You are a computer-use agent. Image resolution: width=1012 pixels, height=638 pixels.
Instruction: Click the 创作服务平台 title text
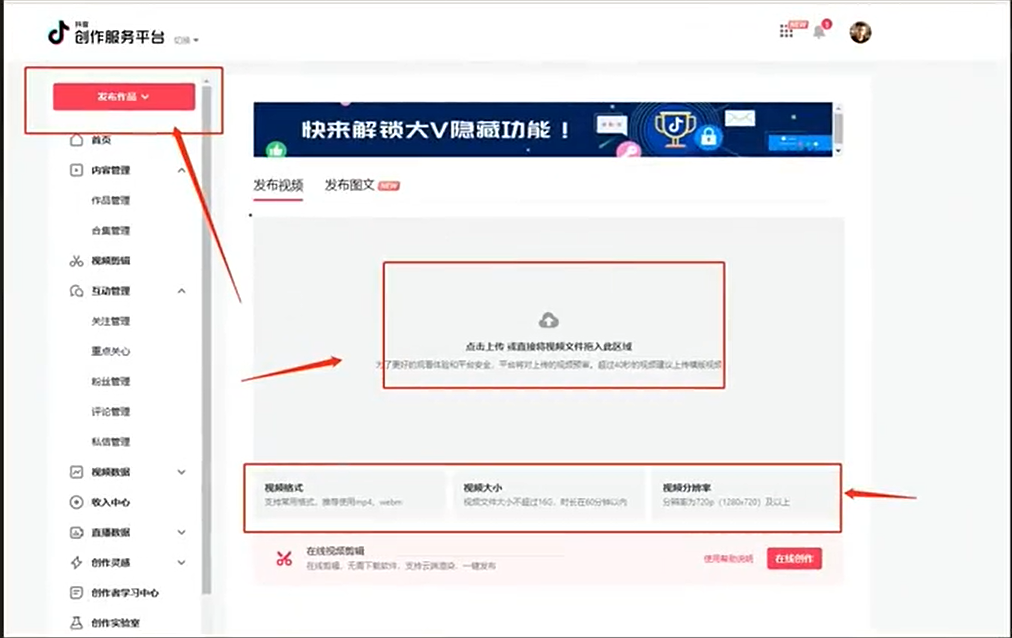119,37
